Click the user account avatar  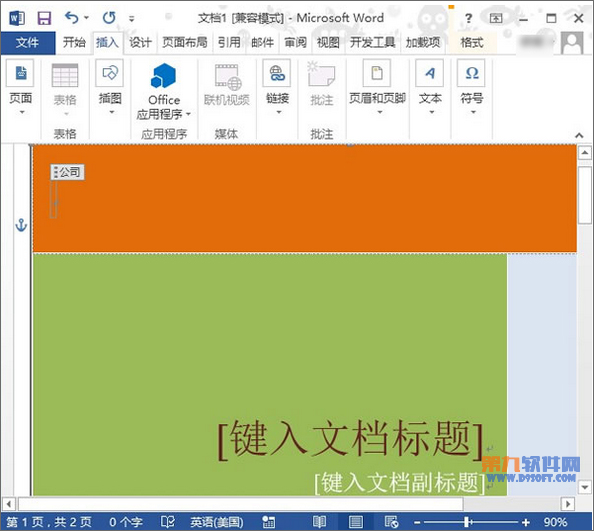coord(572,43)
